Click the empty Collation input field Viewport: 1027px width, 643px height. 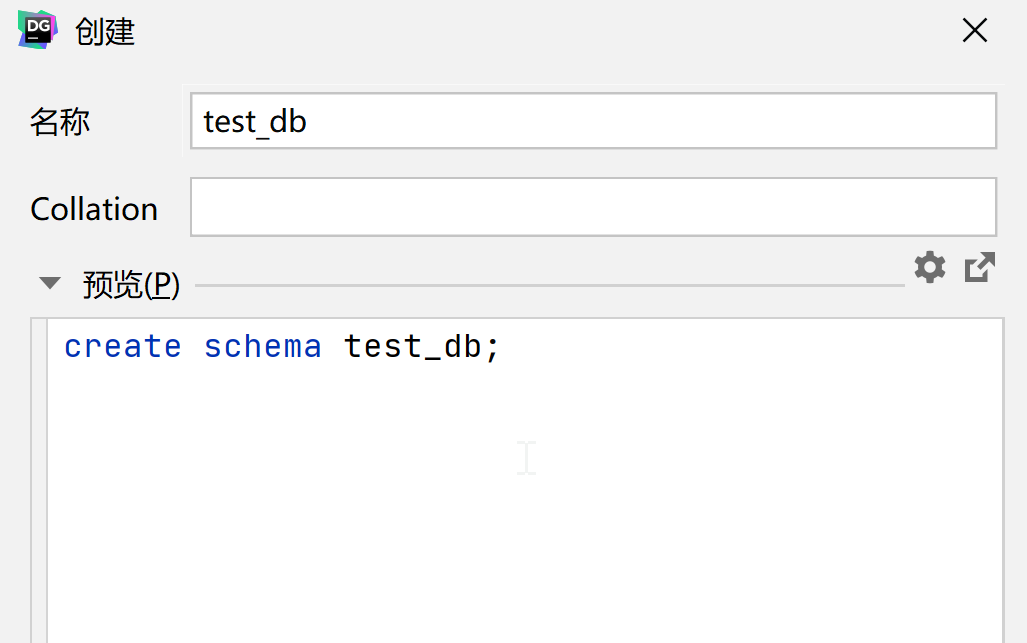coord(593,208)
